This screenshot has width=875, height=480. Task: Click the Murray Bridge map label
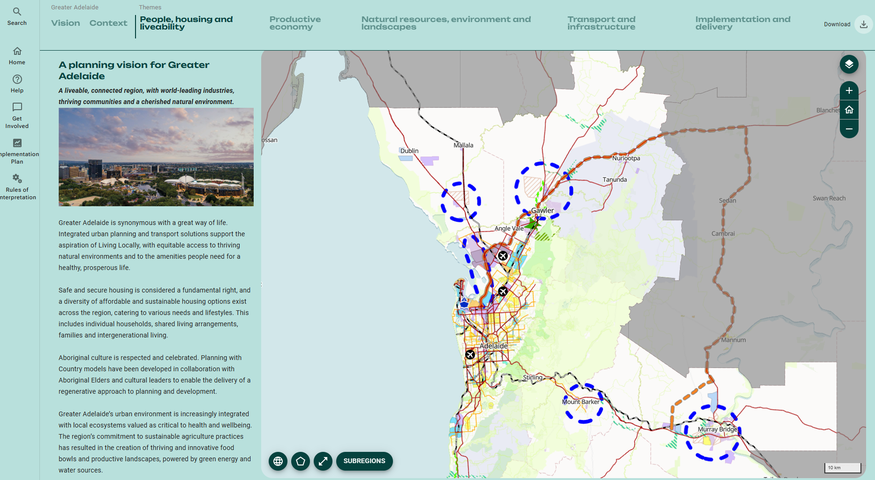point(718,429)
